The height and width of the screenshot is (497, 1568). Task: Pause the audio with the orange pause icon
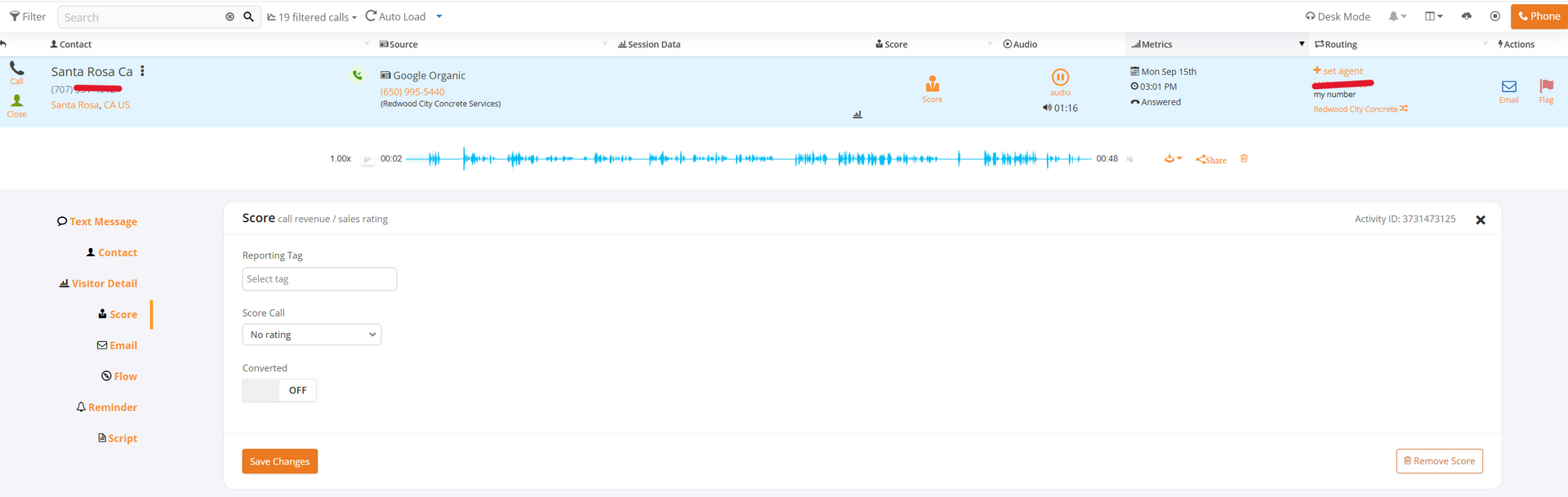click(1060, 78)
